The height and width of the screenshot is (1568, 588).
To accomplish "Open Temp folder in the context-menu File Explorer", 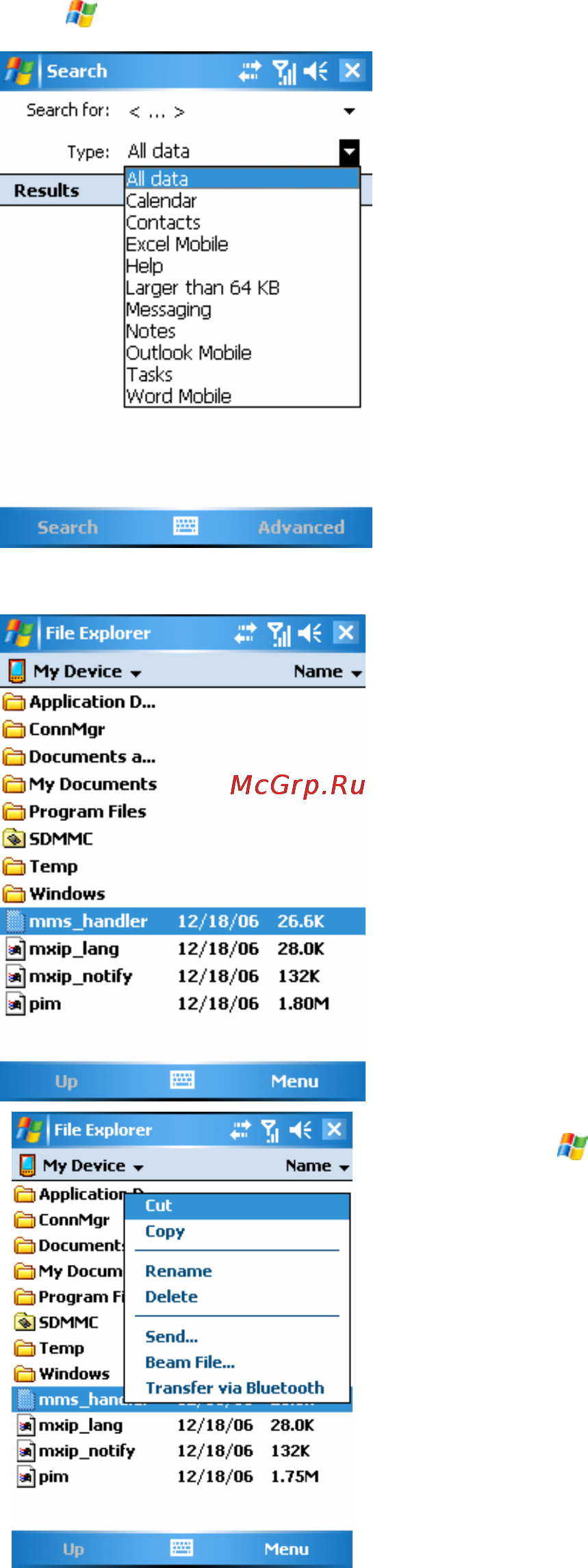I will click(49, 1348).
